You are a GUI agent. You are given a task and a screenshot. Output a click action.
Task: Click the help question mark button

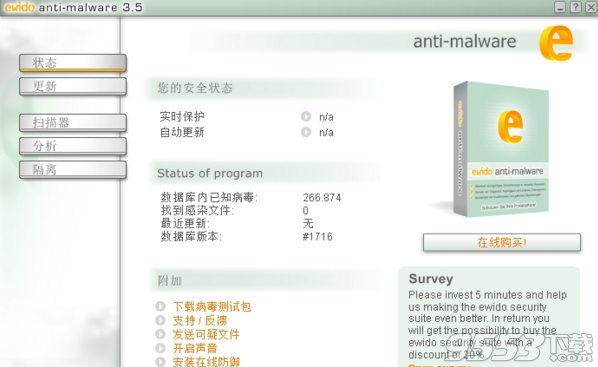575,7
